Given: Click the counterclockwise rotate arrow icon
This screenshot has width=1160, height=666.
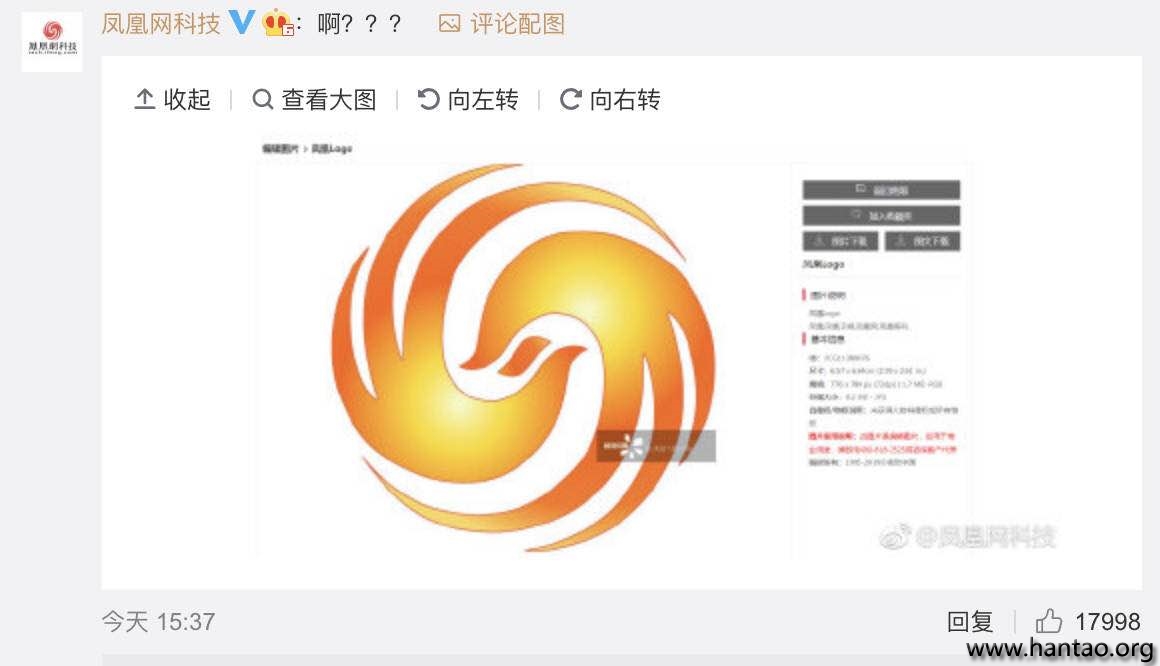Looking at the screenshot, I should click(x=428, y=99).
